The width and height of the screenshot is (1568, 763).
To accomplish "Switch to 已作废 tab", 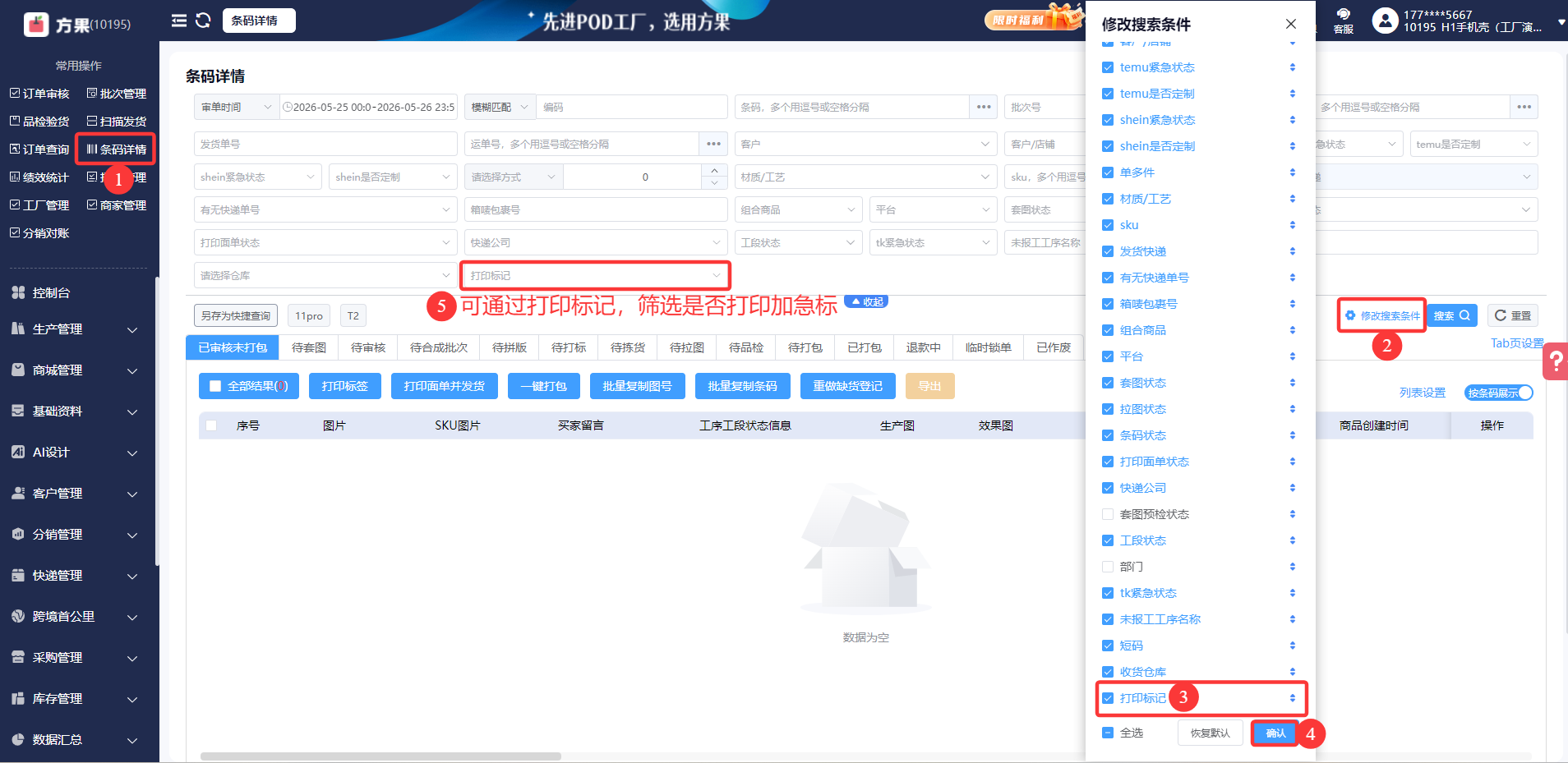I will 1054,347.
